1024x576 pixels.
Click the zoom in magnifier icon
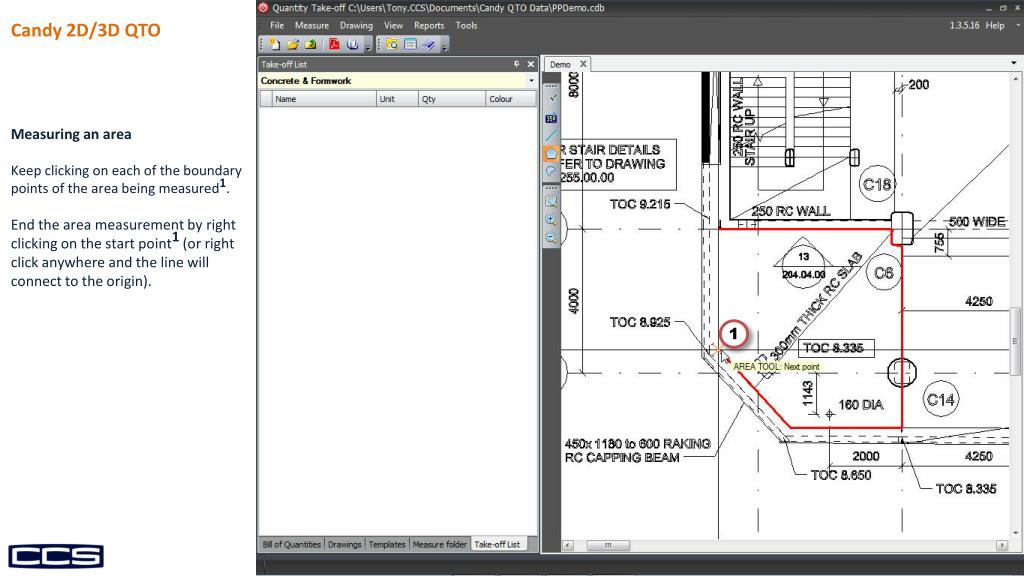click(551, 220)
